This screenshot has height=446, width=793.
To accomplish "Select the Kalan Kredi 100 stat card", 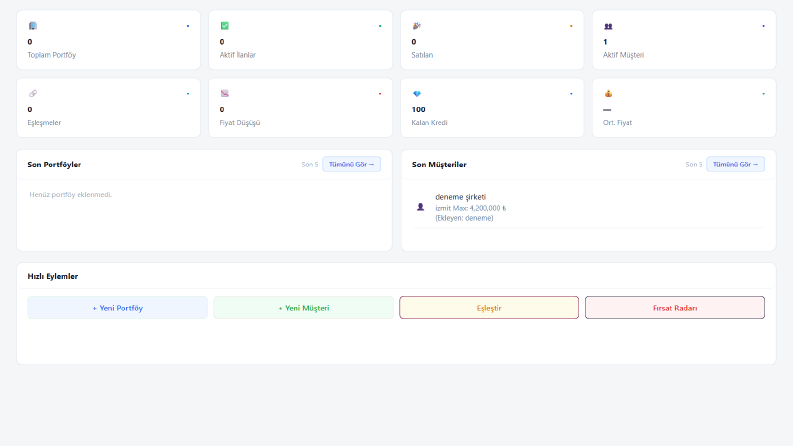I will [492, 108].
